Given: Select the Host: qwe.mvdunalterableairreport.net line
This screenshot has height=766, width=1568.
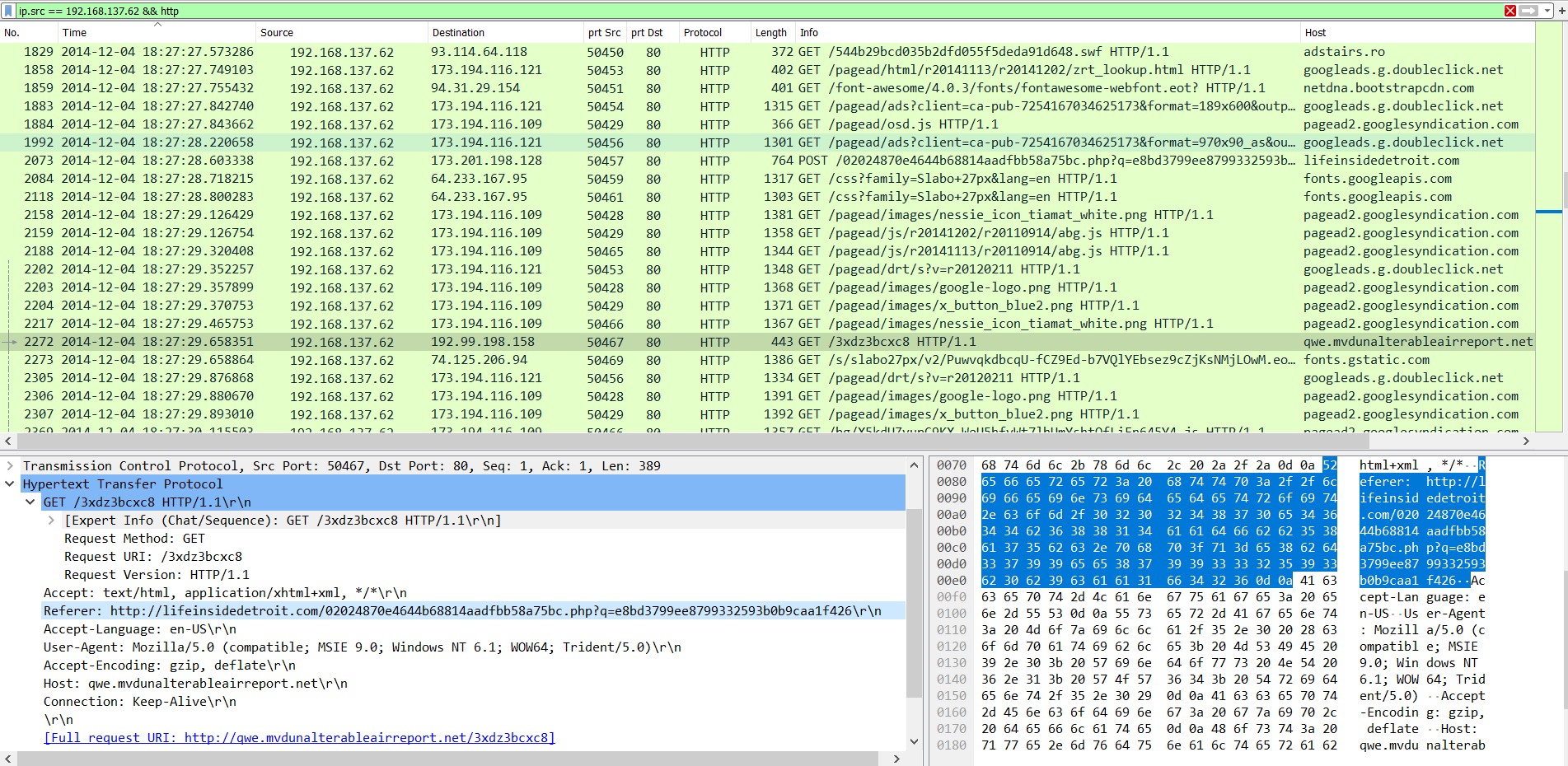Looking at the screenshot, I should click(195, 684).
